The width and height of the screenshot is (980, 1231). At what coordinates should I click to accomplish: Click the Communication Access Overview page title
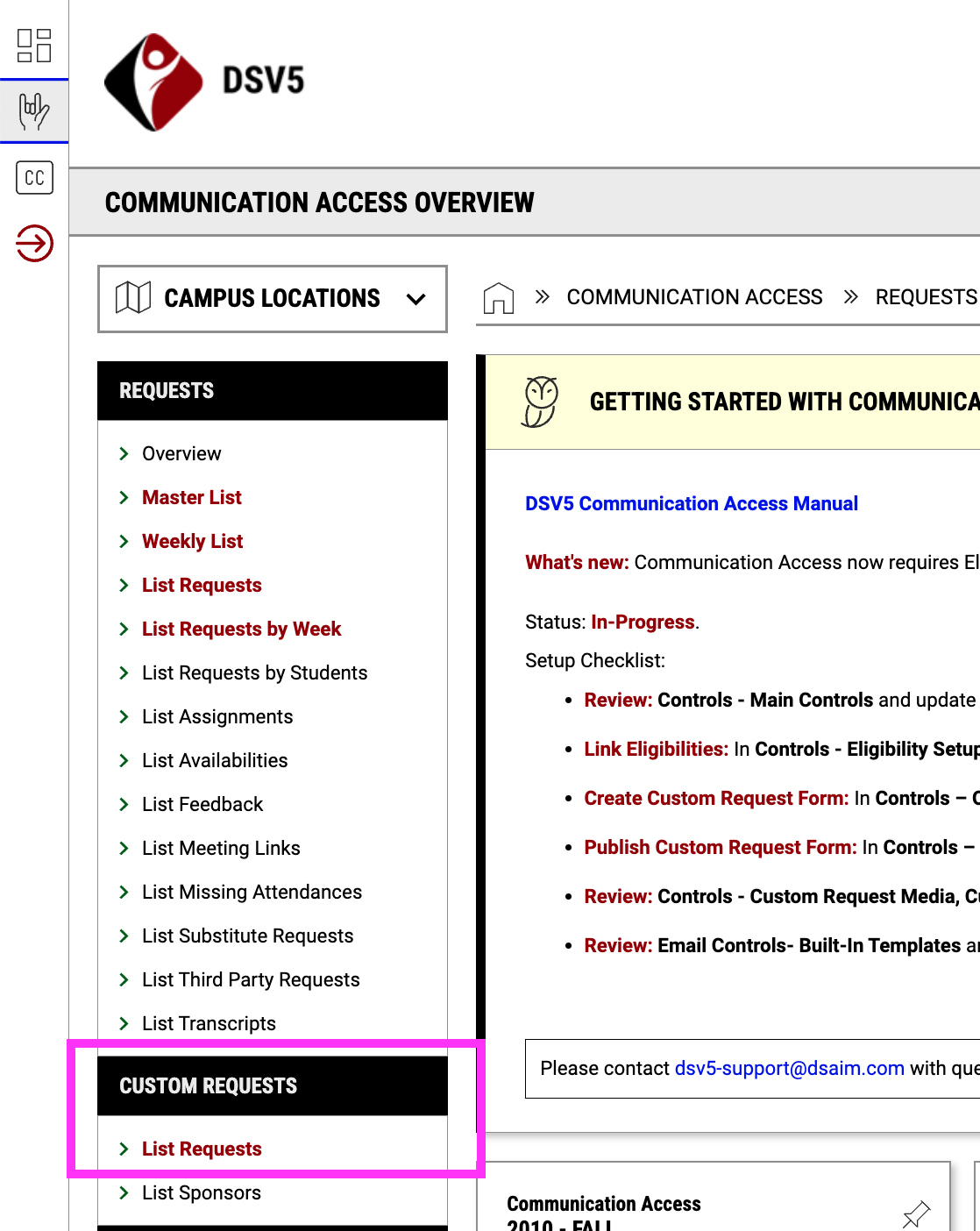(320, 203)
